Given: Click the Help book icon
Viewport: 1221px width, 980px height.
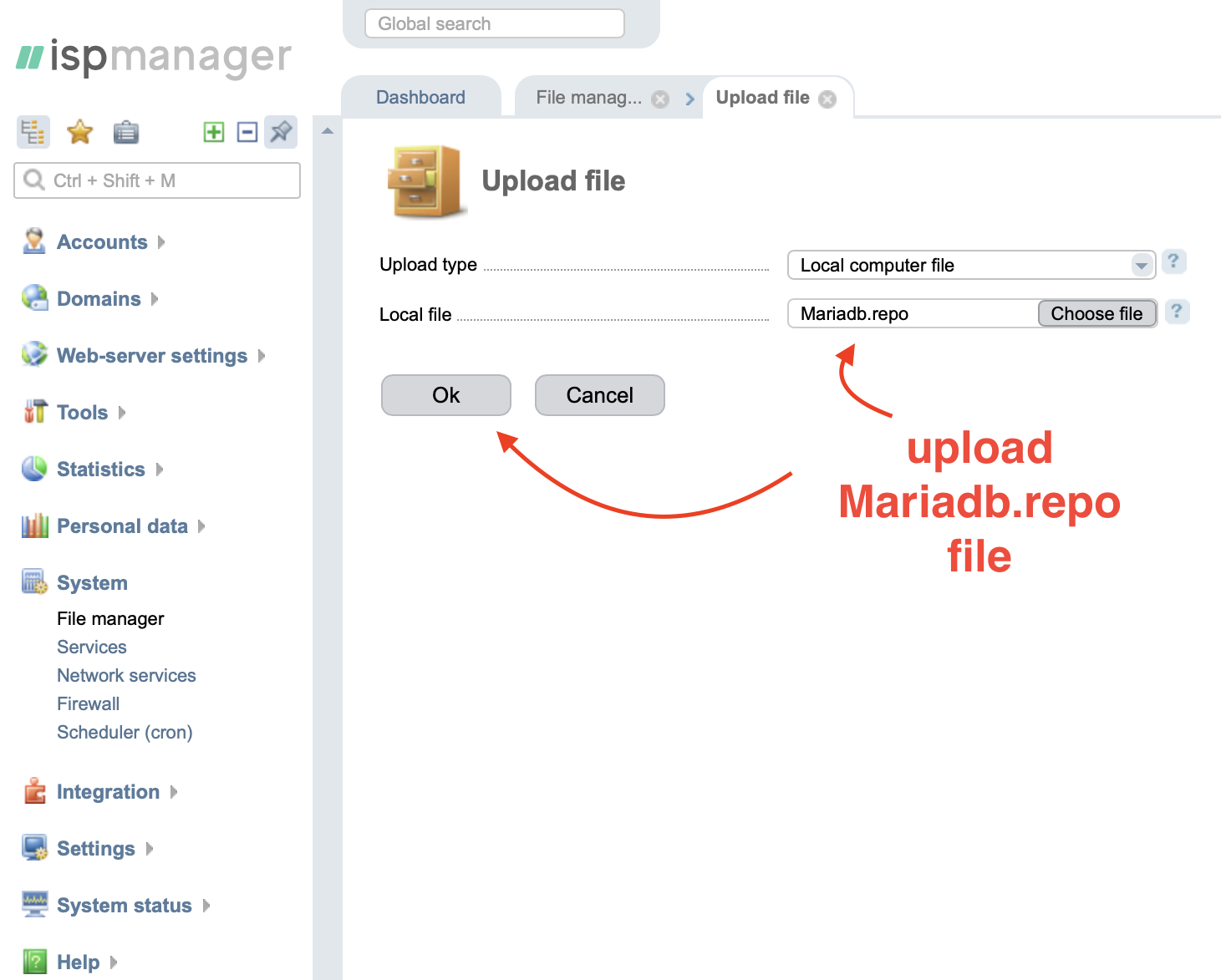Looking at the screenshot, I should [34, 962].
